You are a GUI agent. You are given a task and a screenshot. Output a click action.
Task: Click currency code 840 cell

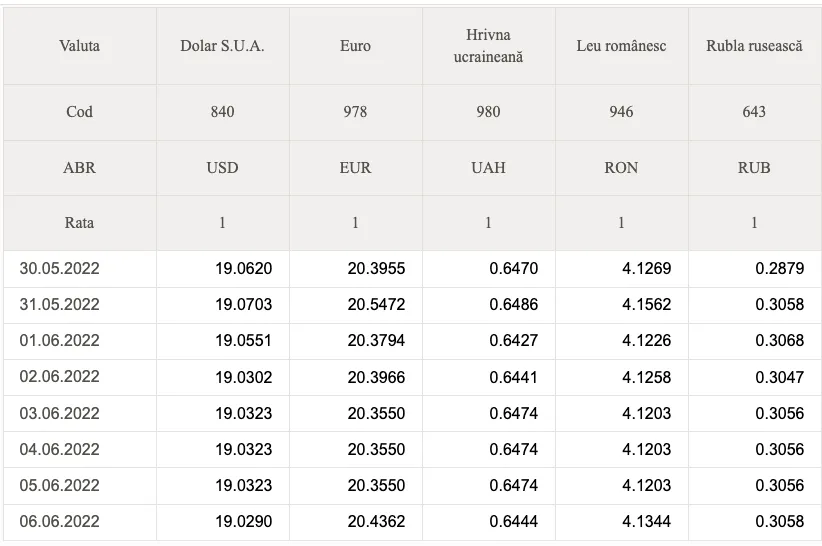222,112
